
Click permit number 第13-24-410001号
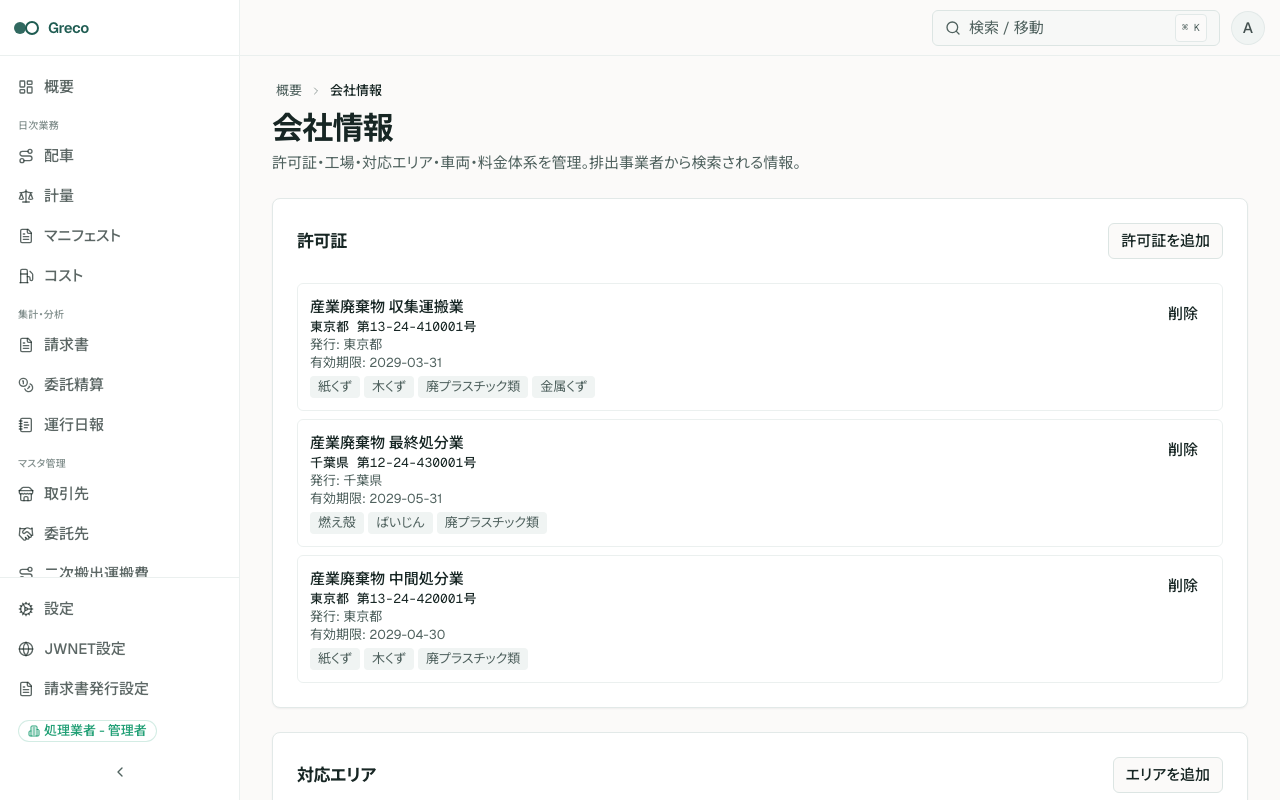coord(416,327)
